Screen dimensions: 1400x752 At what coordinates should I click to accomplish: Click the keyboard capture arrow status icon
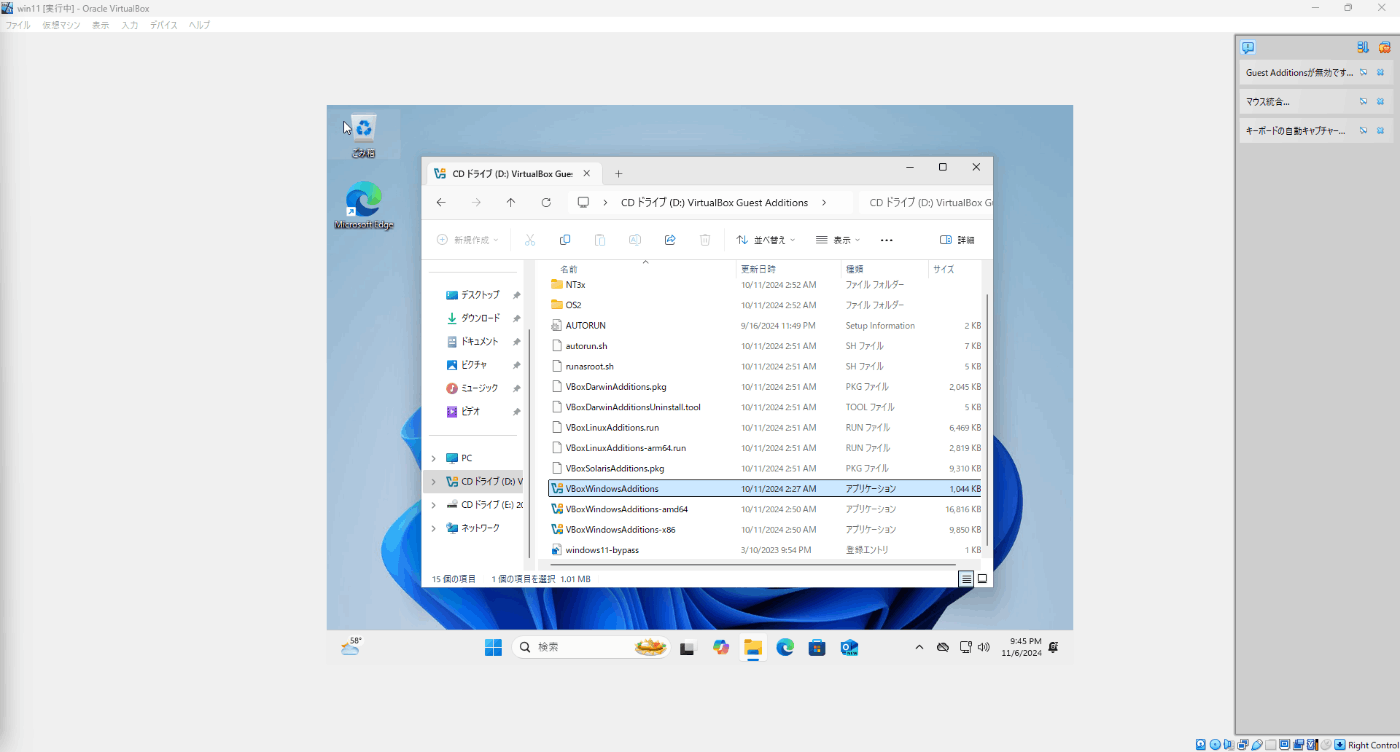(1340, 745)
